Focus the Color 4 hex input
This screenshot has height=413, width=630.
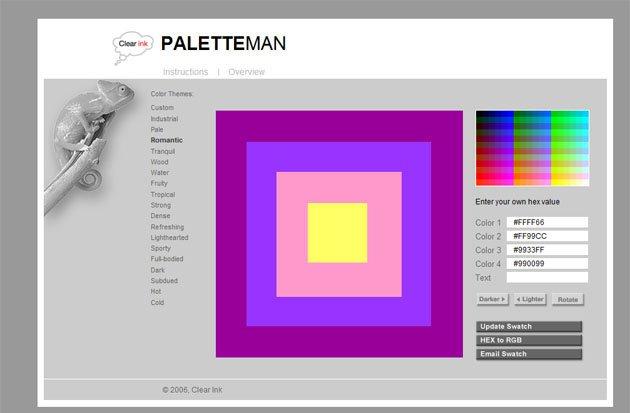tap(547, 264)
